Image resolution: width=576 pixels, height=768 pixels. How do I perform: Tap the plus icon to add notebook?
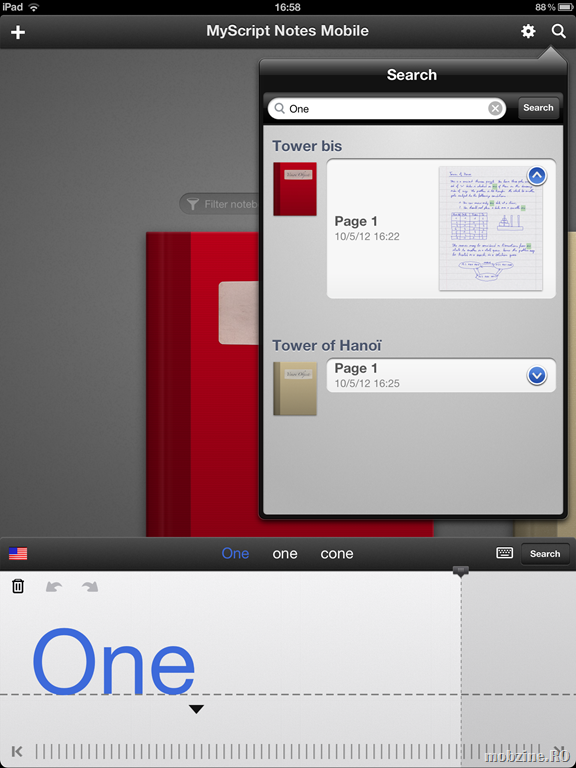point(18,32)
